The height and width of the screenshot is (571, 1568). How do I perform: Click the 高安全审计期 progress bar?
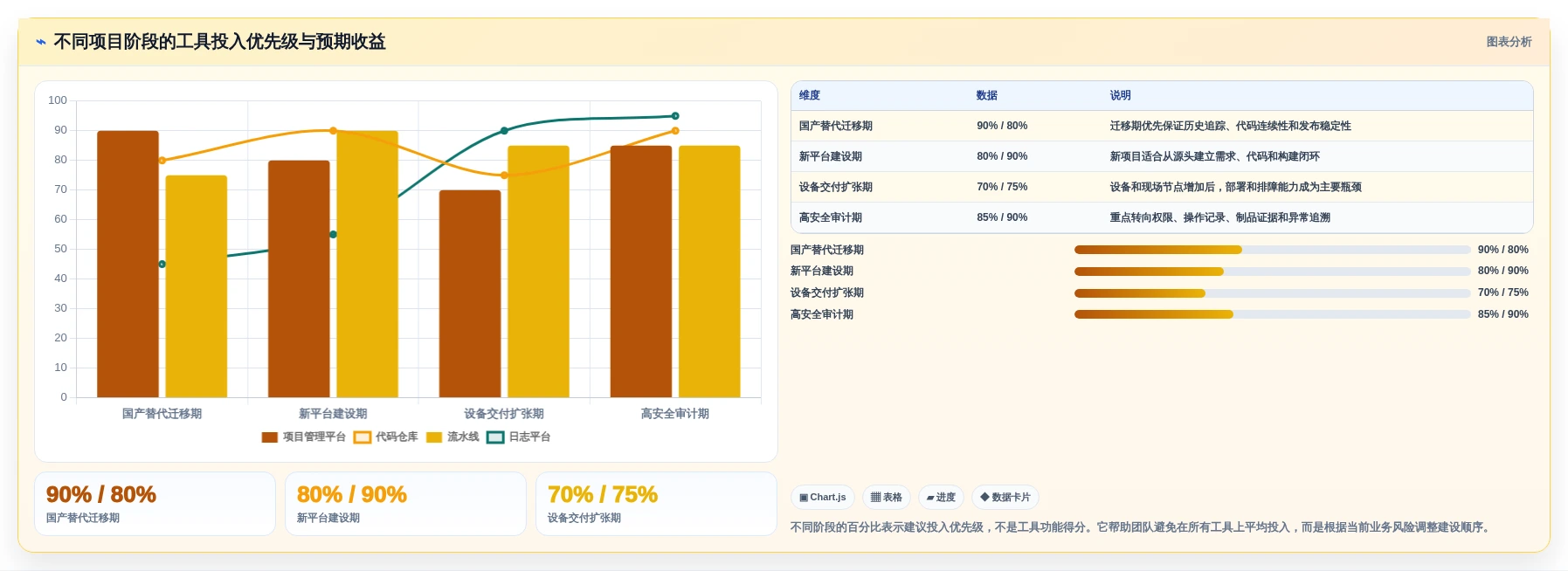click(x=1272, y=314)
